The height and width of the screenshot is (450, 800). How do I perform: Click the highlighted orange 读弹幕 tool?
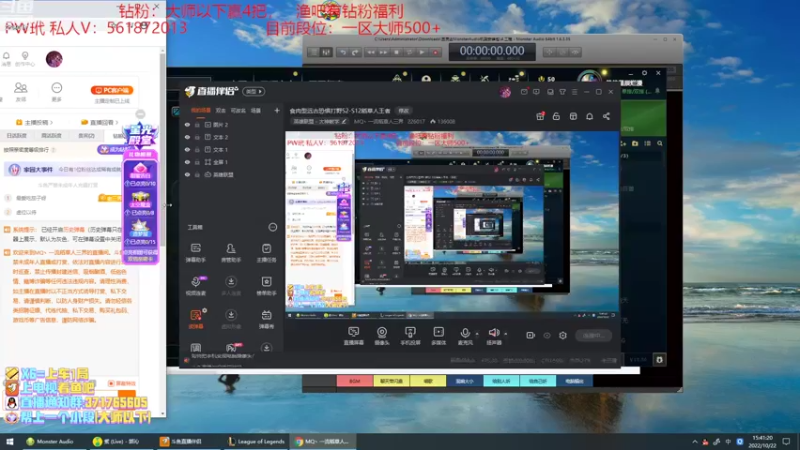point(196,319)
